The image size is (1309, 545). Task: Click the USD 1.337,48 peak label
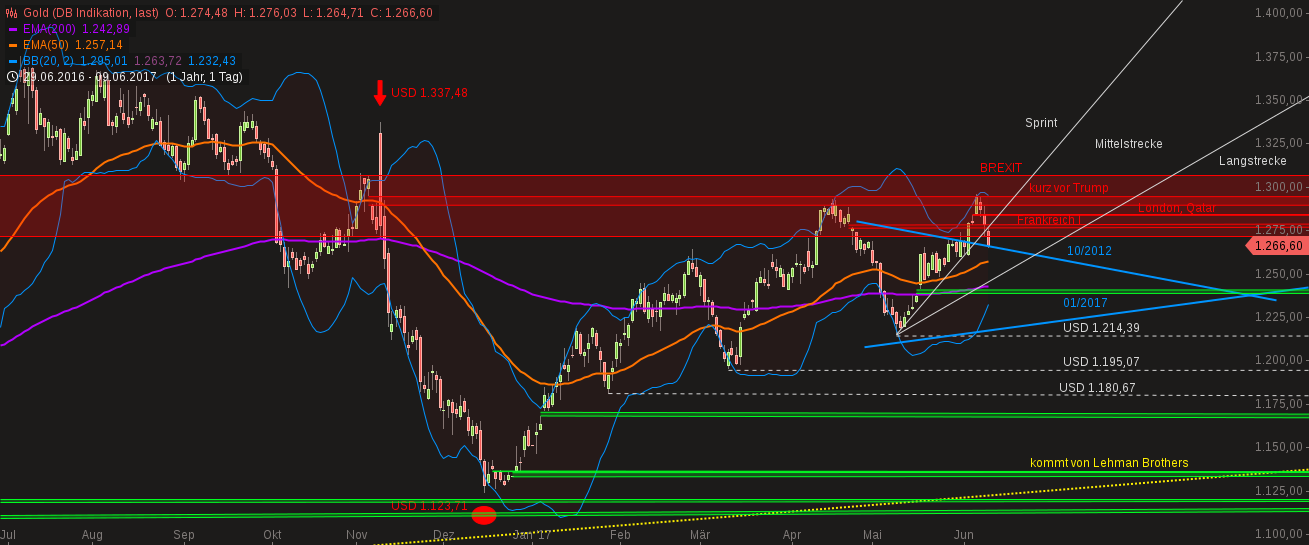coord(430,93)
